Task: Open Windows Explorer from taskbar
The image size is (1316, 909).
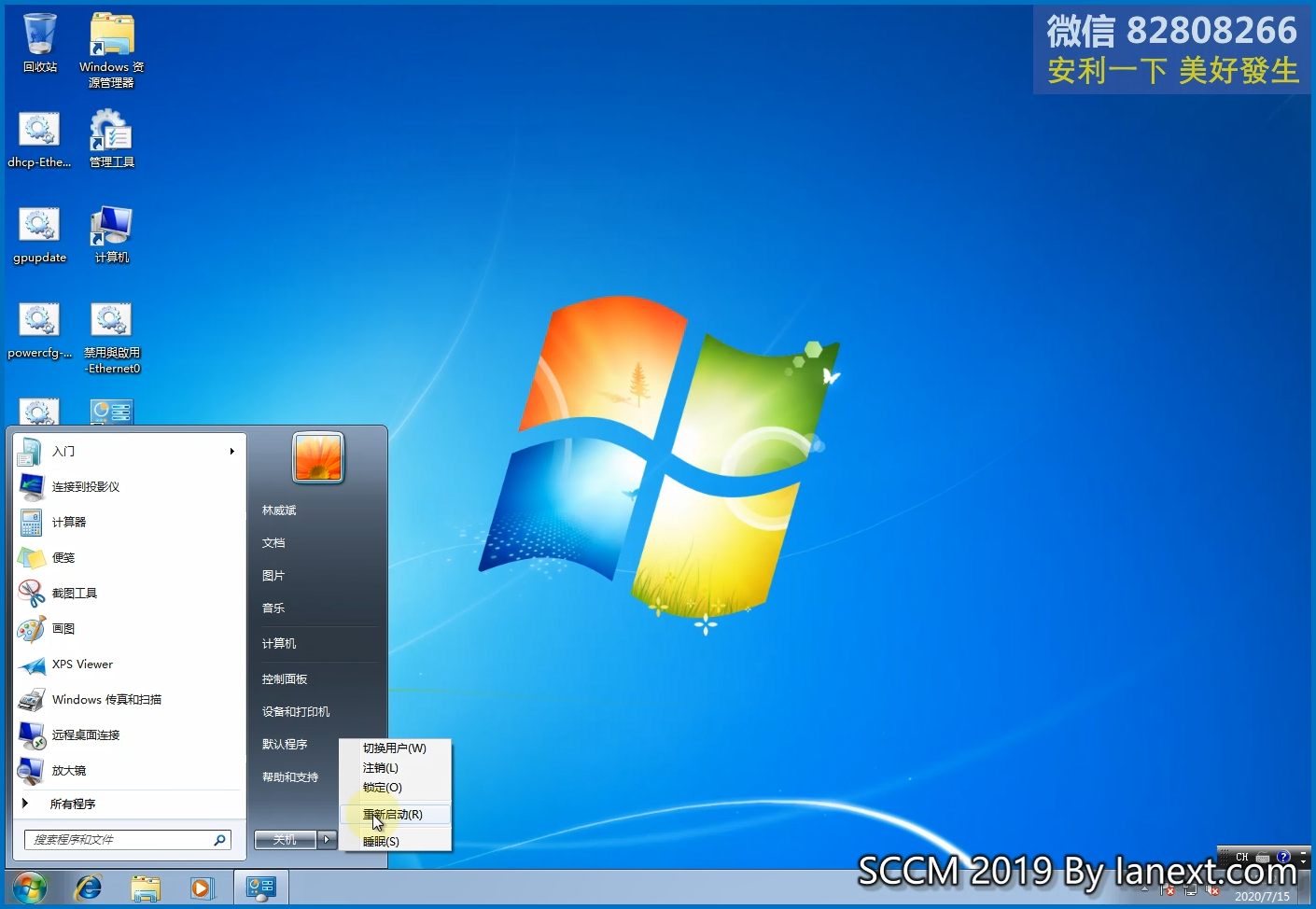Action: pyautogui.click(x=146, y=888)
